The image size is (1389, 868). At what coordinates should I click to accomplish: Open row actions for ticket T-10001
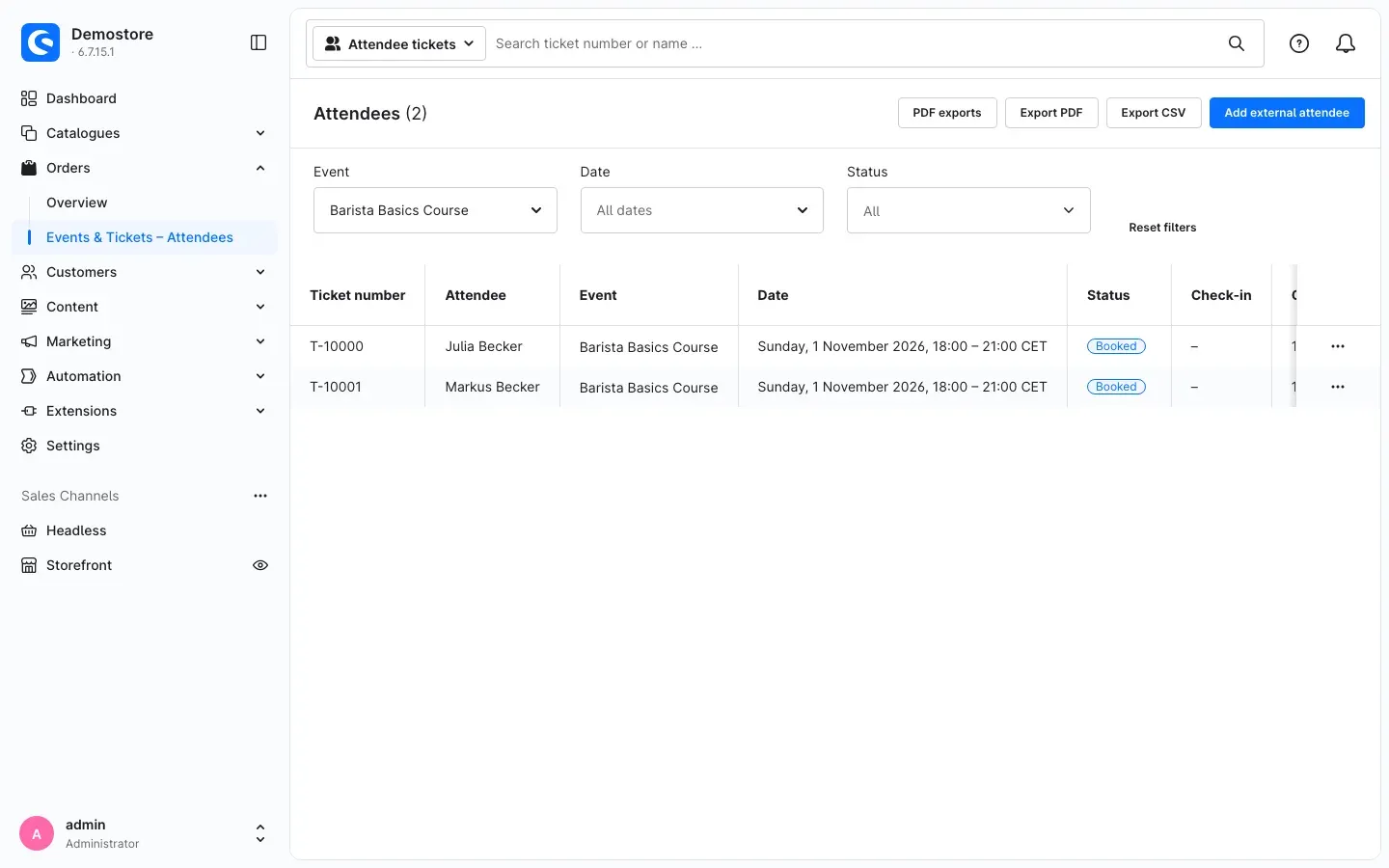click(1338, 387)
